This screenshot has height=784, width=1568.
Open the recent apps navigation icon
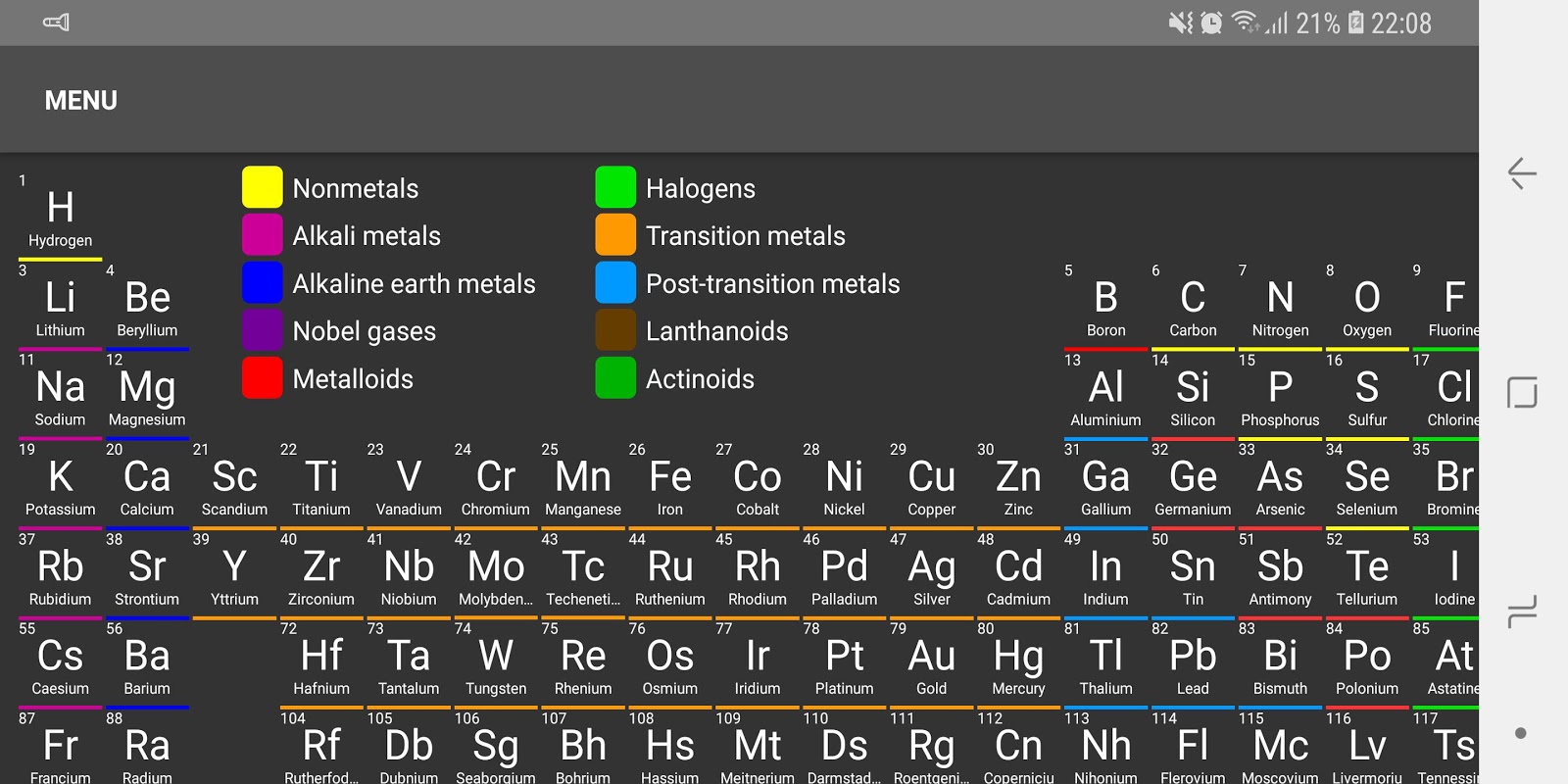point(1522,612)
